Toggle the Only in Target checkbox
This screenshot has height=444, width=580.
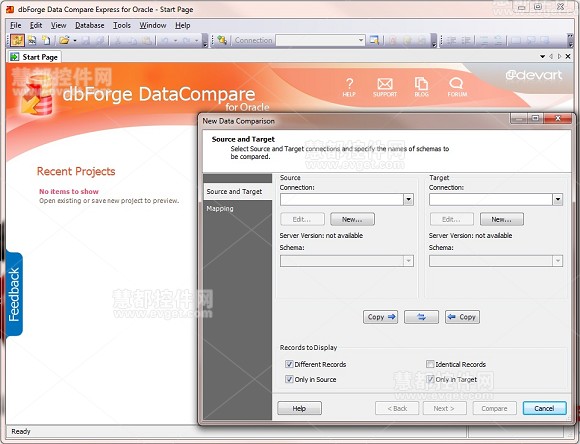tap(430, 379)
